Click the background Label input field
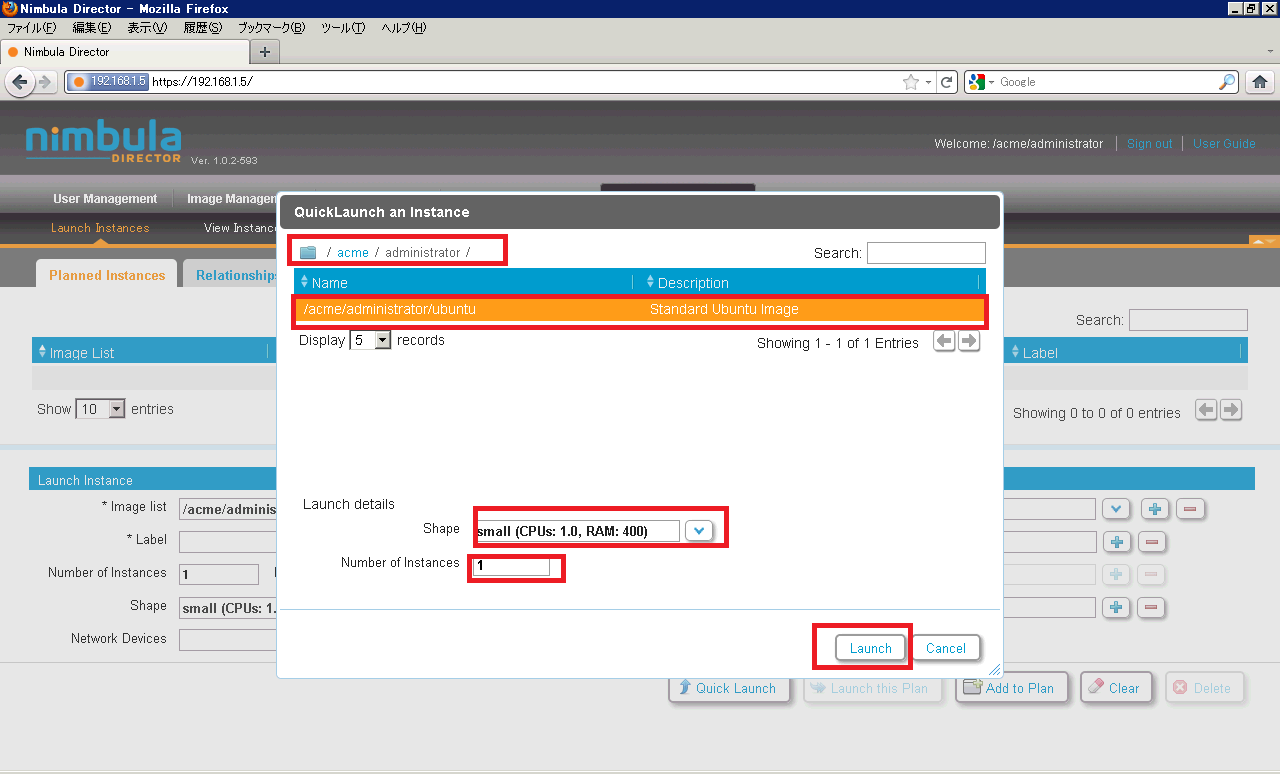This screenshot has width=1280, height=774. 228,542
